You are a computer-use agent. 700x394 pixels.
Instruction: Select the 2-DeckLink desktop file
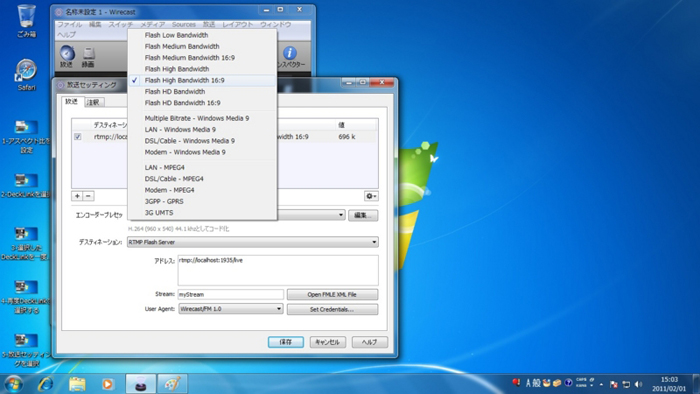[x=26, y=185]
